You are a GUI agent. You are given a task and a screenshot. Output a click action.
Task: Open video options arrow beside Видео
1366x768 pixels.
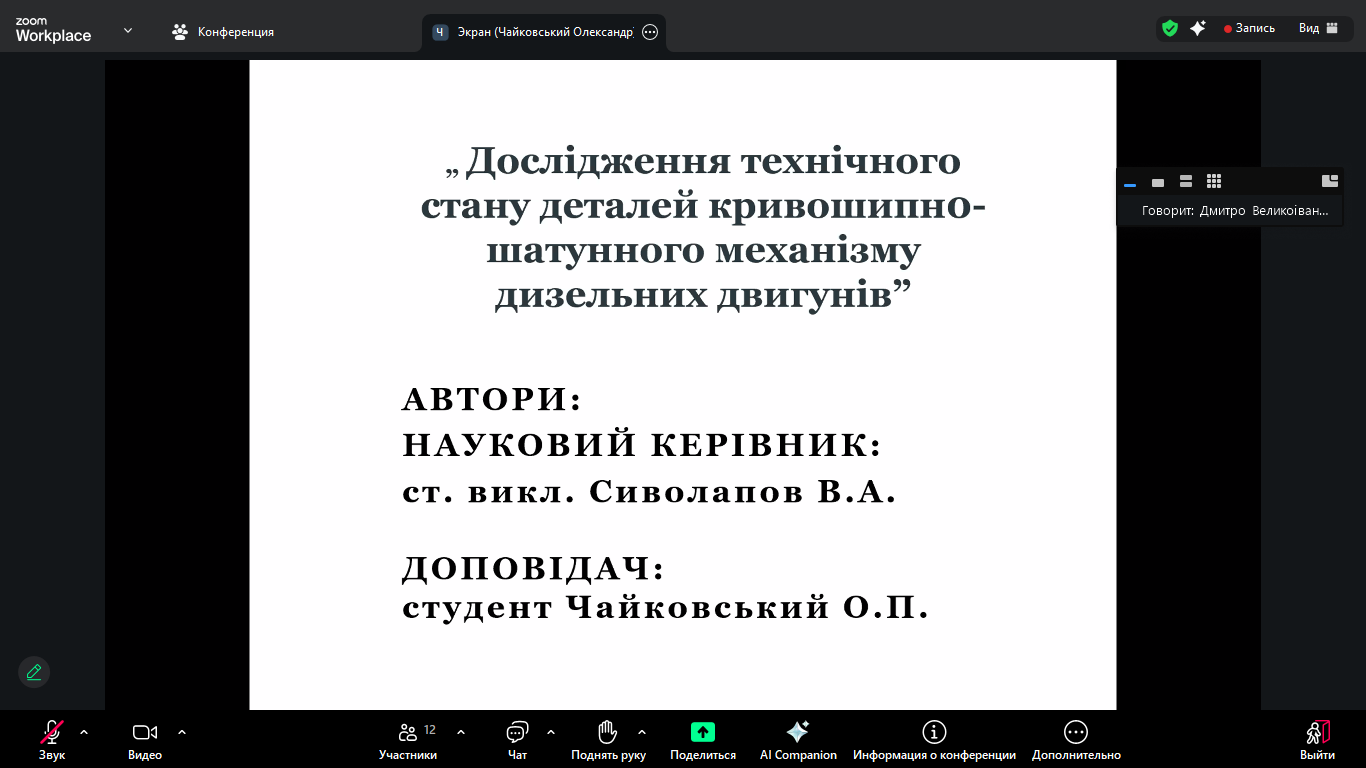pos(182,732)
